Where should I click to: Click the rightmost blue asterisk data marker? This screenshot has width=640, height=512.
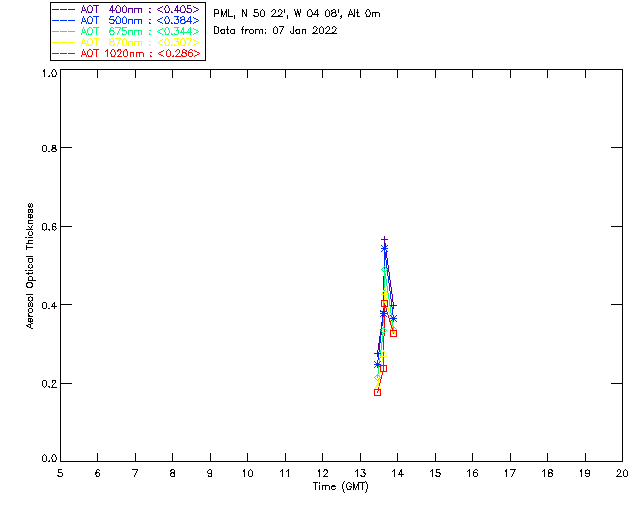[x=393, y=319]
